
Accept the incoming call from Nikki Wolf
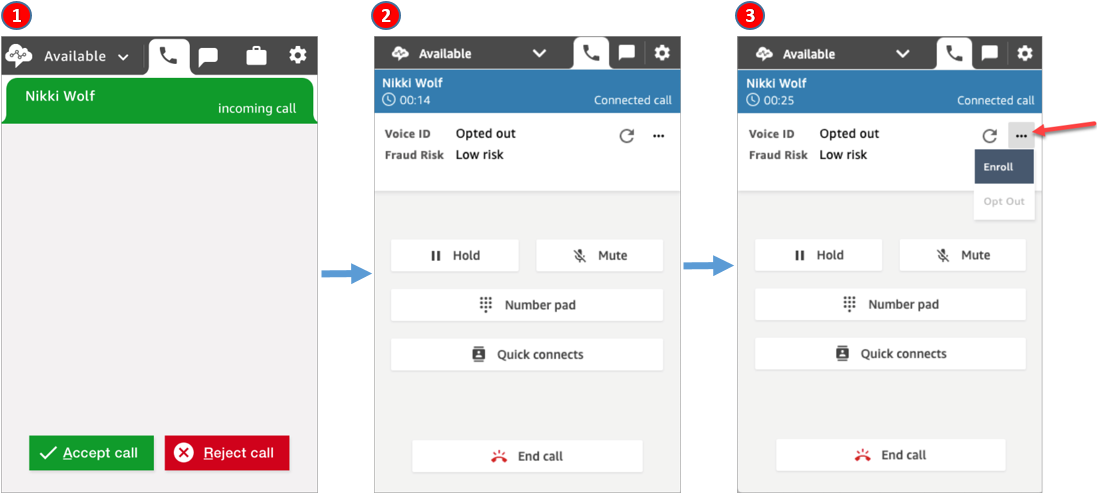(91, 453)
